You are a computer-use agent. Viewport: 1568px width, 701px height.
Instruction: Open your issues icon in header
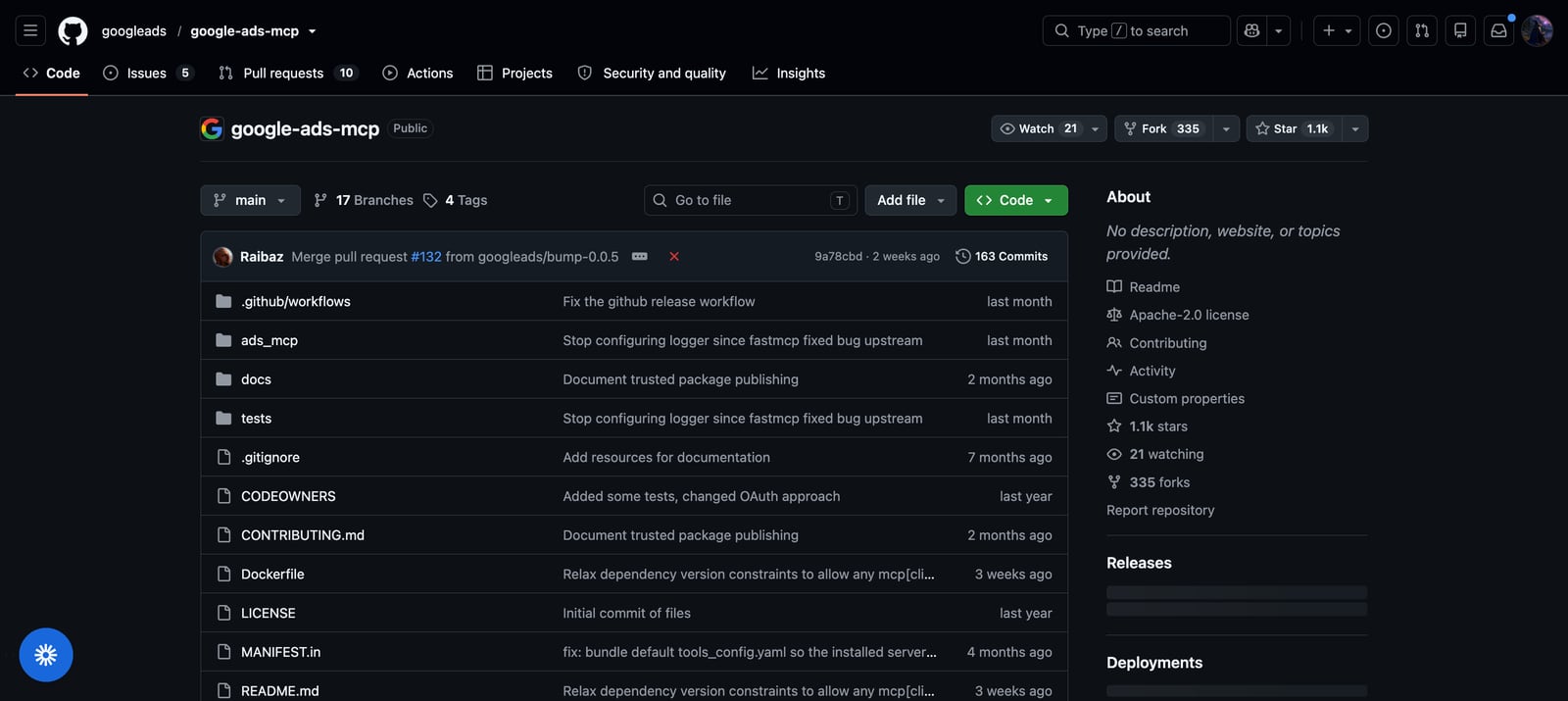coord(1384,30)
